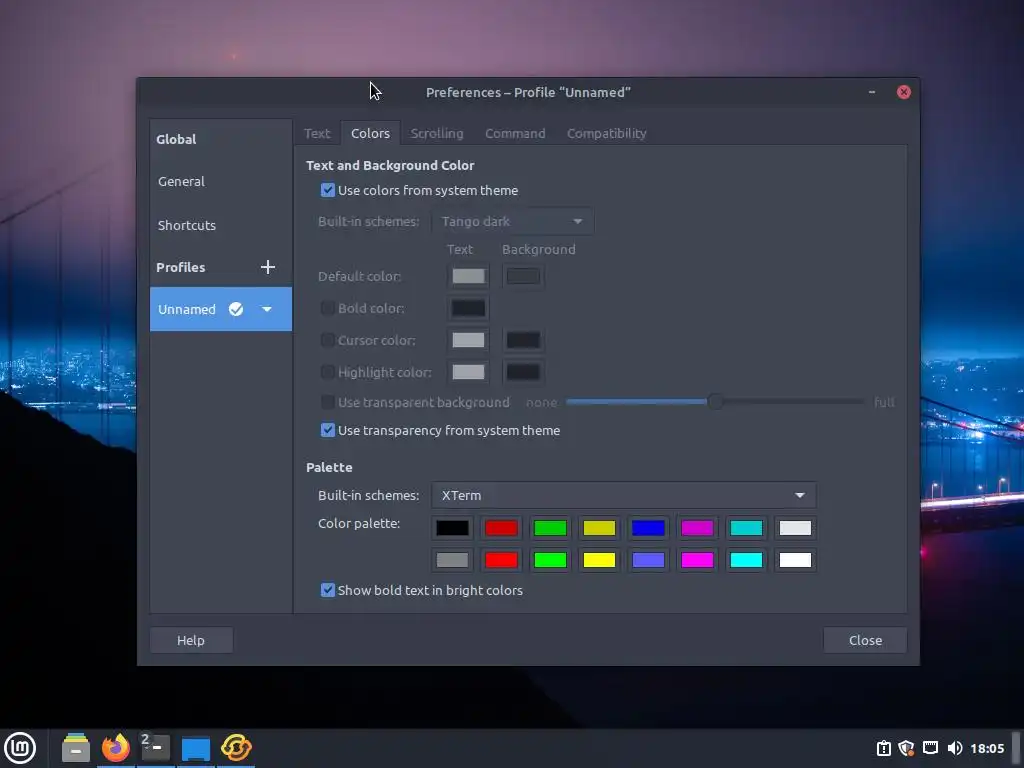Image resolution: width=1024 pixels, height=768 pixels.
Task: Edit the dark gray palette swatch, bottom row
Action: click(x=452, y=560)
